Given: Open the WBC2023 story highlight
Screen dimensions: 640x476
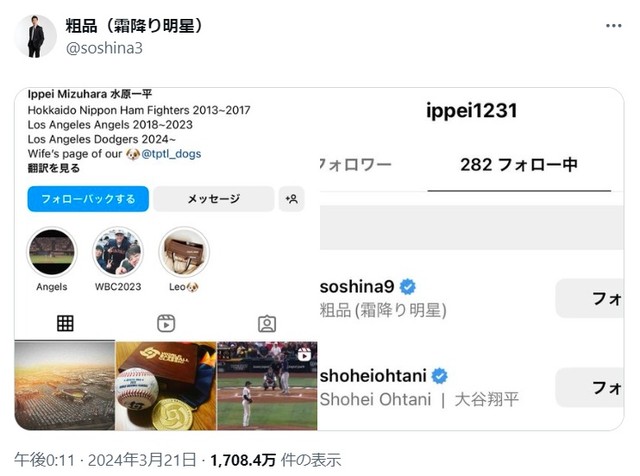Looking at the screenshot, I should click(x=118, y=252).
